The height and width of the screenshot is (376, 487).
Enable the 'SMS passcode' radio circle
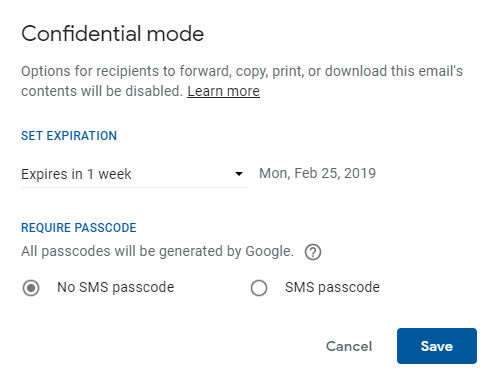(x=259, y=288)
